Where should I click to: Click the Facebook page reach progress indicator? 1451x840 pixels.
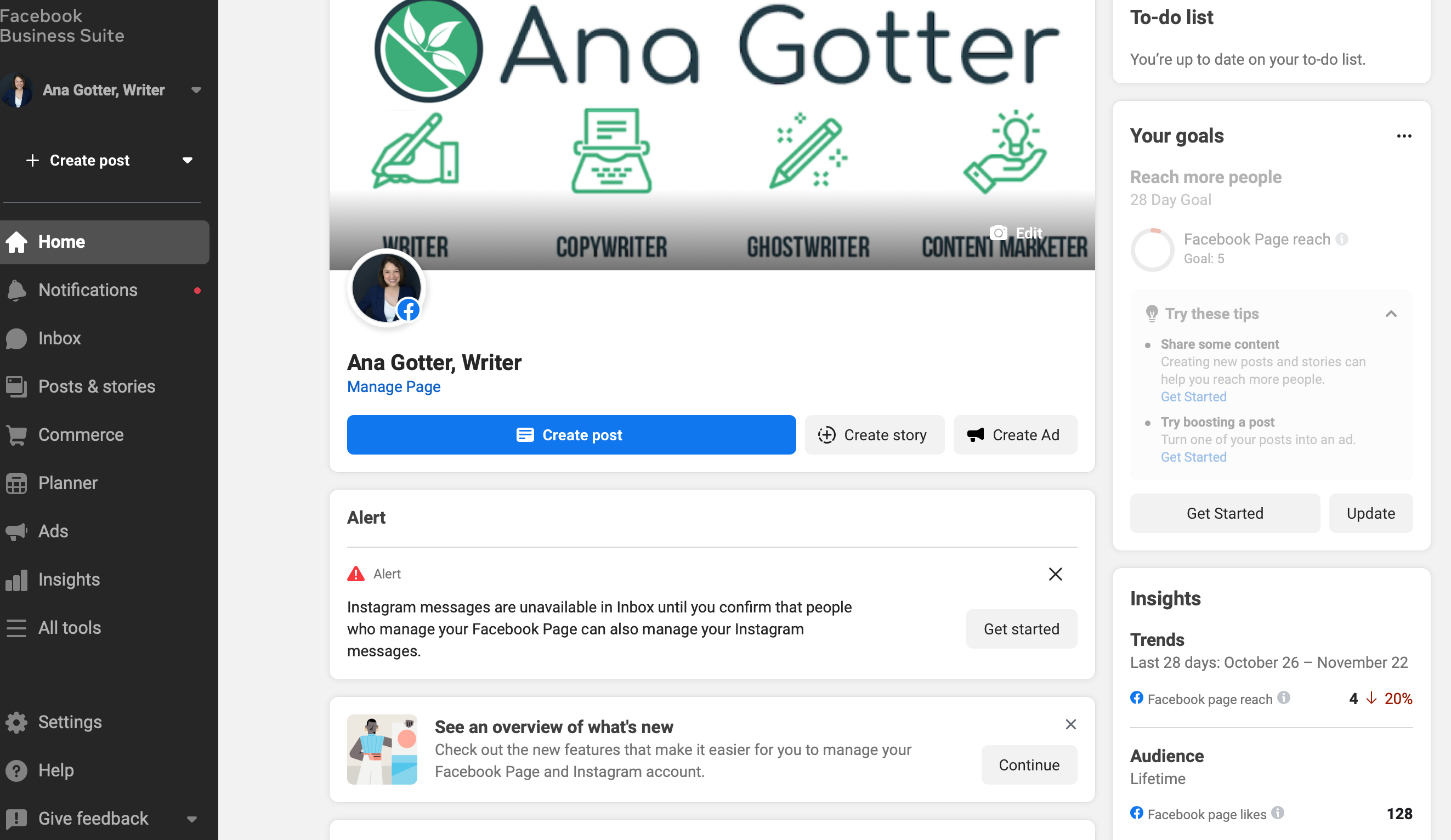point(1152,248)
